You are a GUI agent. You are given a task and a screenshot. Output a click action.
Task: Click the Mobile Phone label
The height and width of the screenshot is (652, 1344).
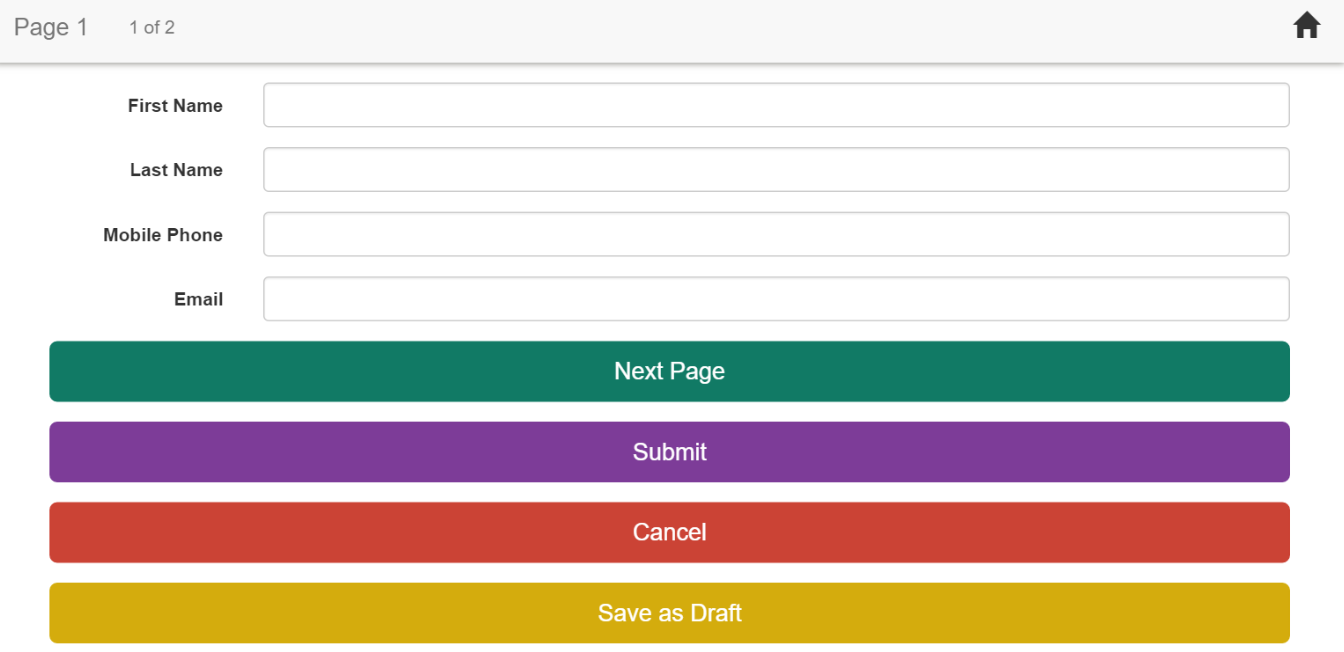click(x=163, y=235)
